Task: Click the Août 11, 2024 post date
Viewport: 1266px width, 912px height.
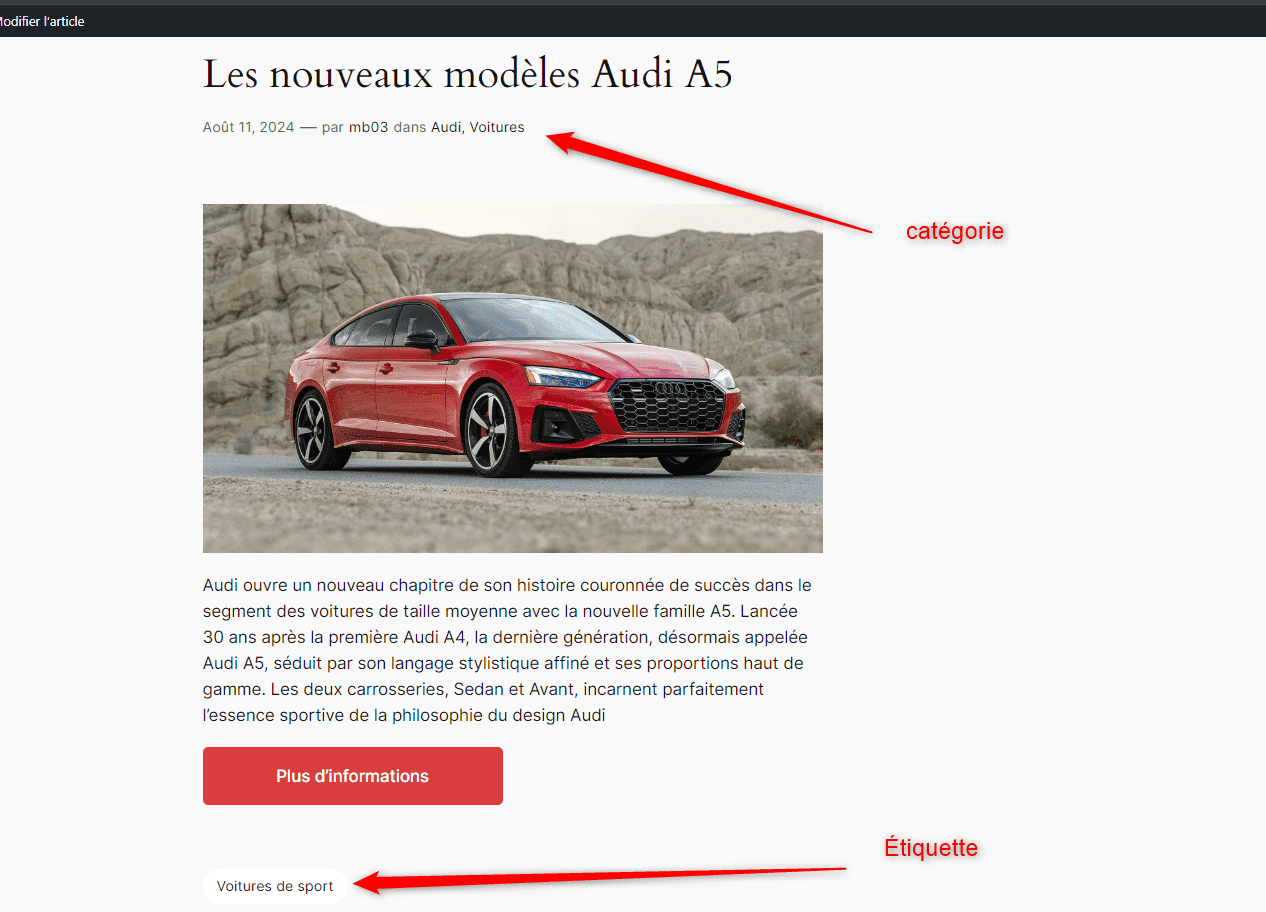Action: [249, 127]
